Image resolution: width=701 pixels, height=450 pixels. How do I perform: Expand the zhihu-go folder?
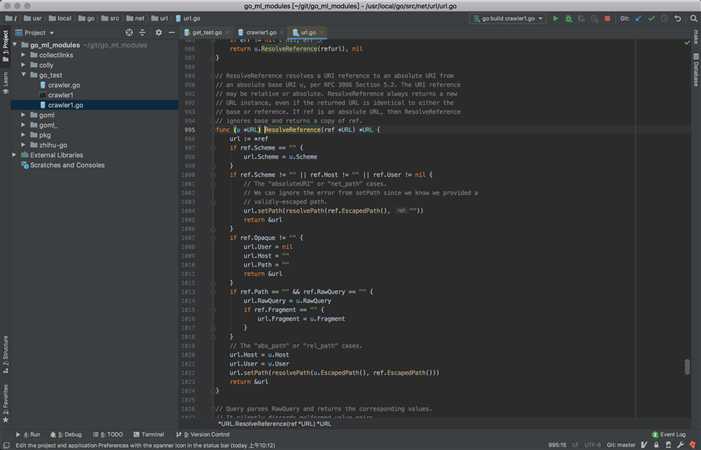point(23,145)
